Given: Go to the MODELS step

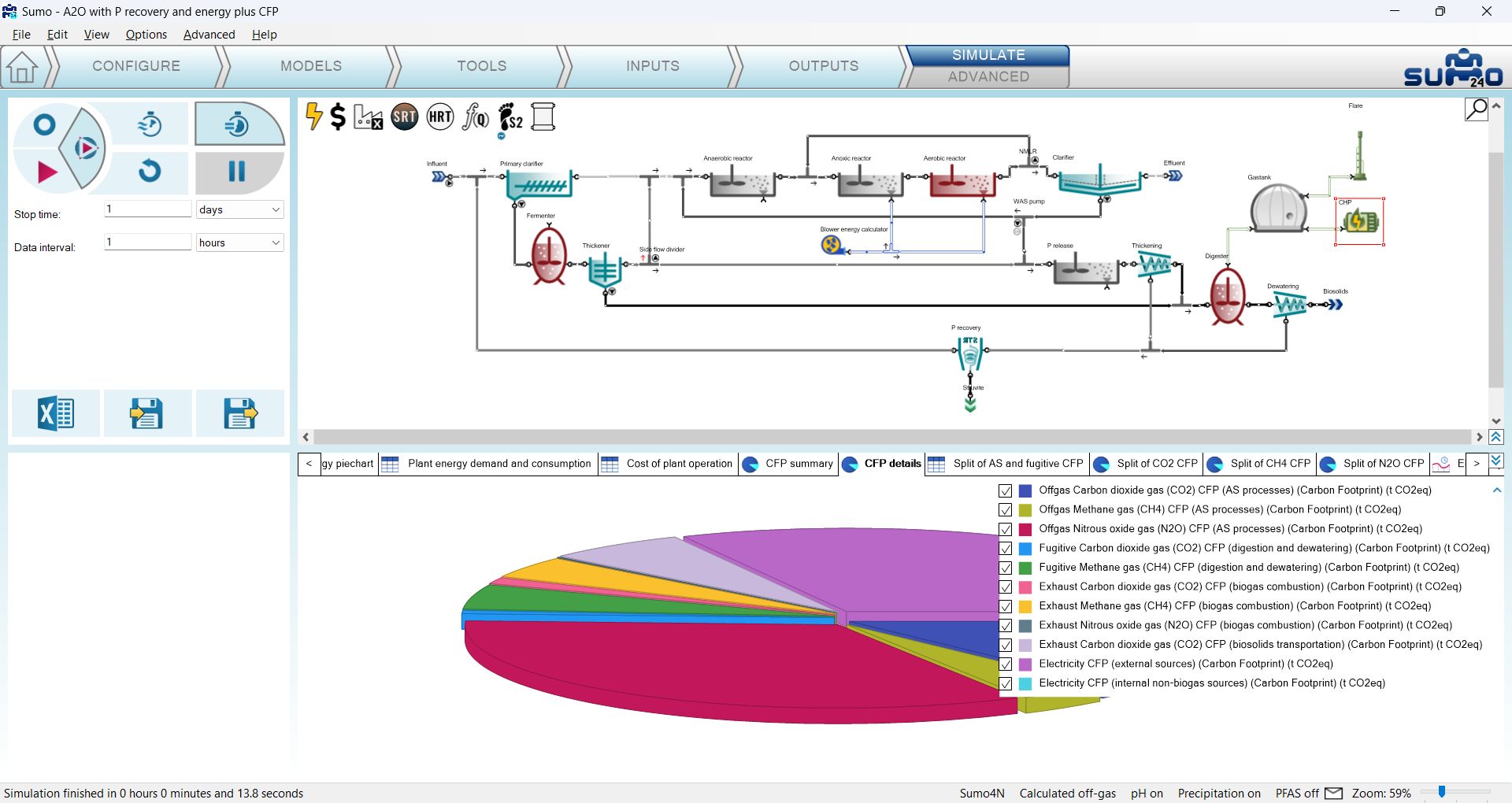Looking at the screenshot, I should point(311,66).
